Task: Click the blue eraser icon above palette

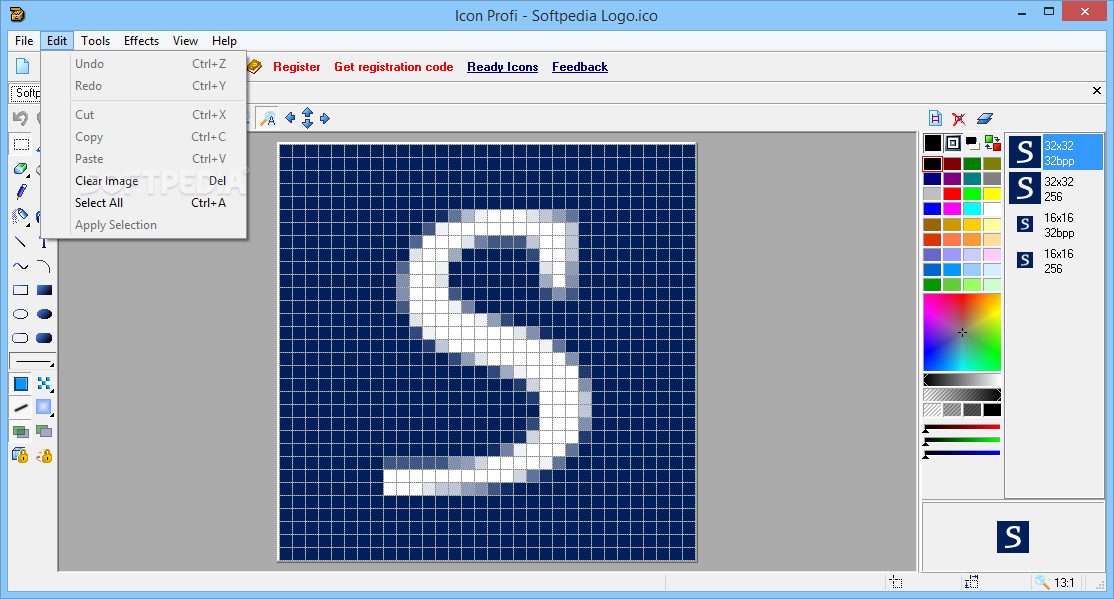Action: tap(985, 119)
